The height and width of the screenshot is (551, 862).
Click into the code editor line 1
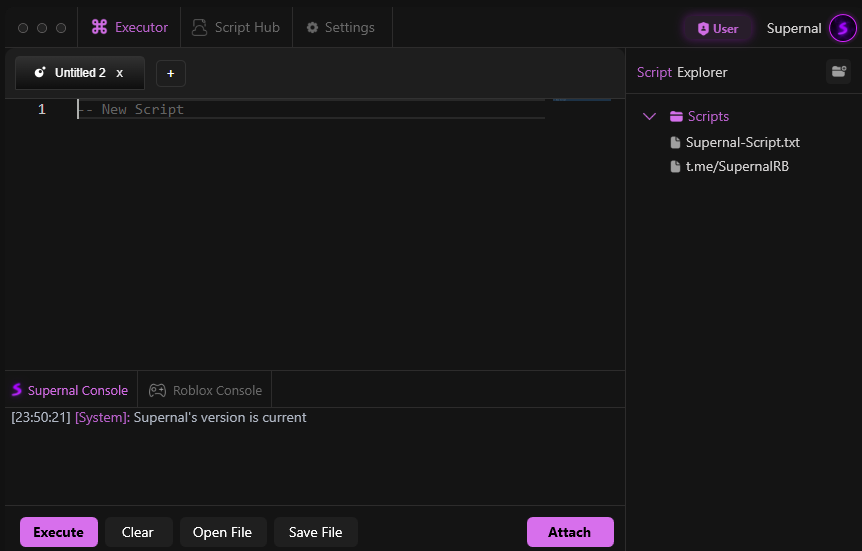point(311,109)
